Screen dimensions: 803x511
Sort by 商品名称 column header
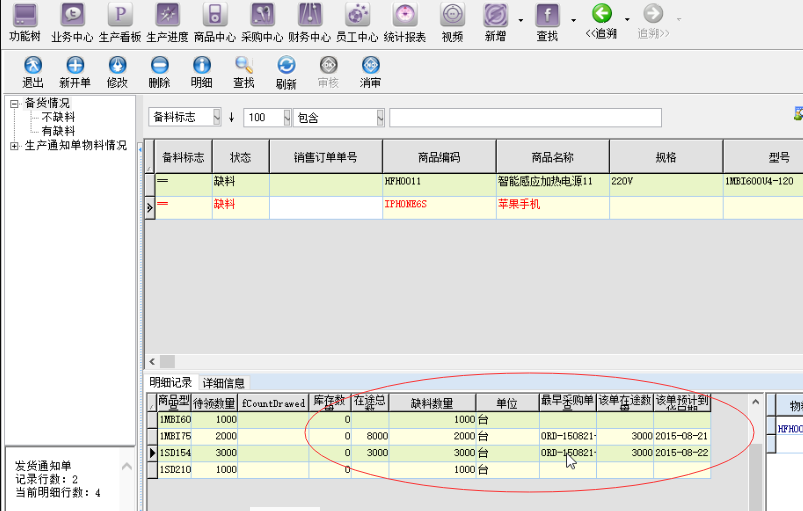[553, 157]
